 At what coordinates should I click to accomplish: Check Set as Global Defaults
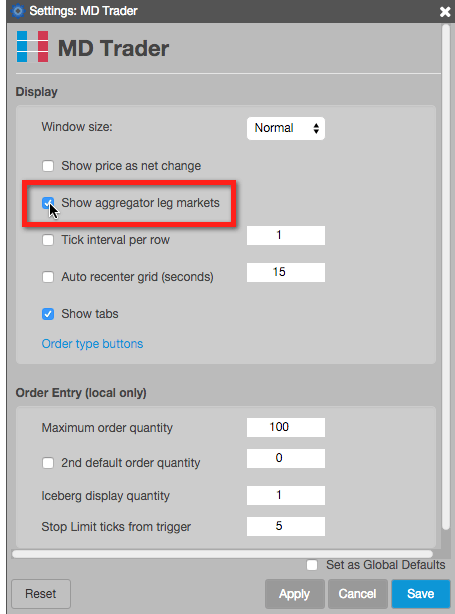(x=312, y=565)
